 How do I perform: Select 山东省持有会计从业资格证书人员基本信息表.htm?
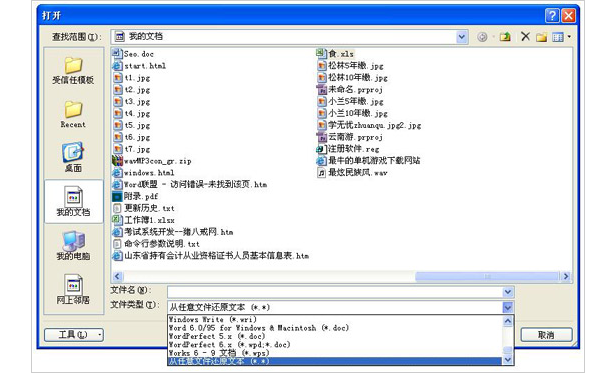(x=211, y=256)
